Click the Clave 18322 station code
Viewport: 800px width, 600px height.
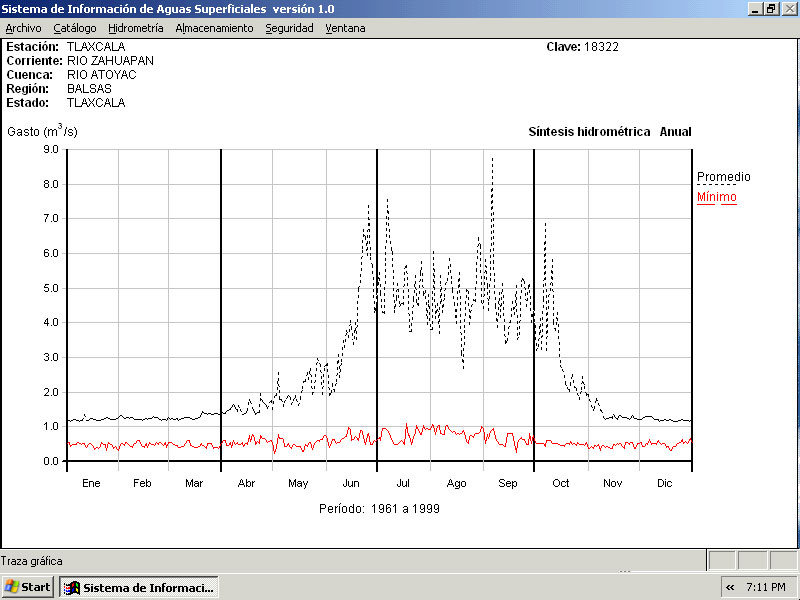[x=583, y=47]
